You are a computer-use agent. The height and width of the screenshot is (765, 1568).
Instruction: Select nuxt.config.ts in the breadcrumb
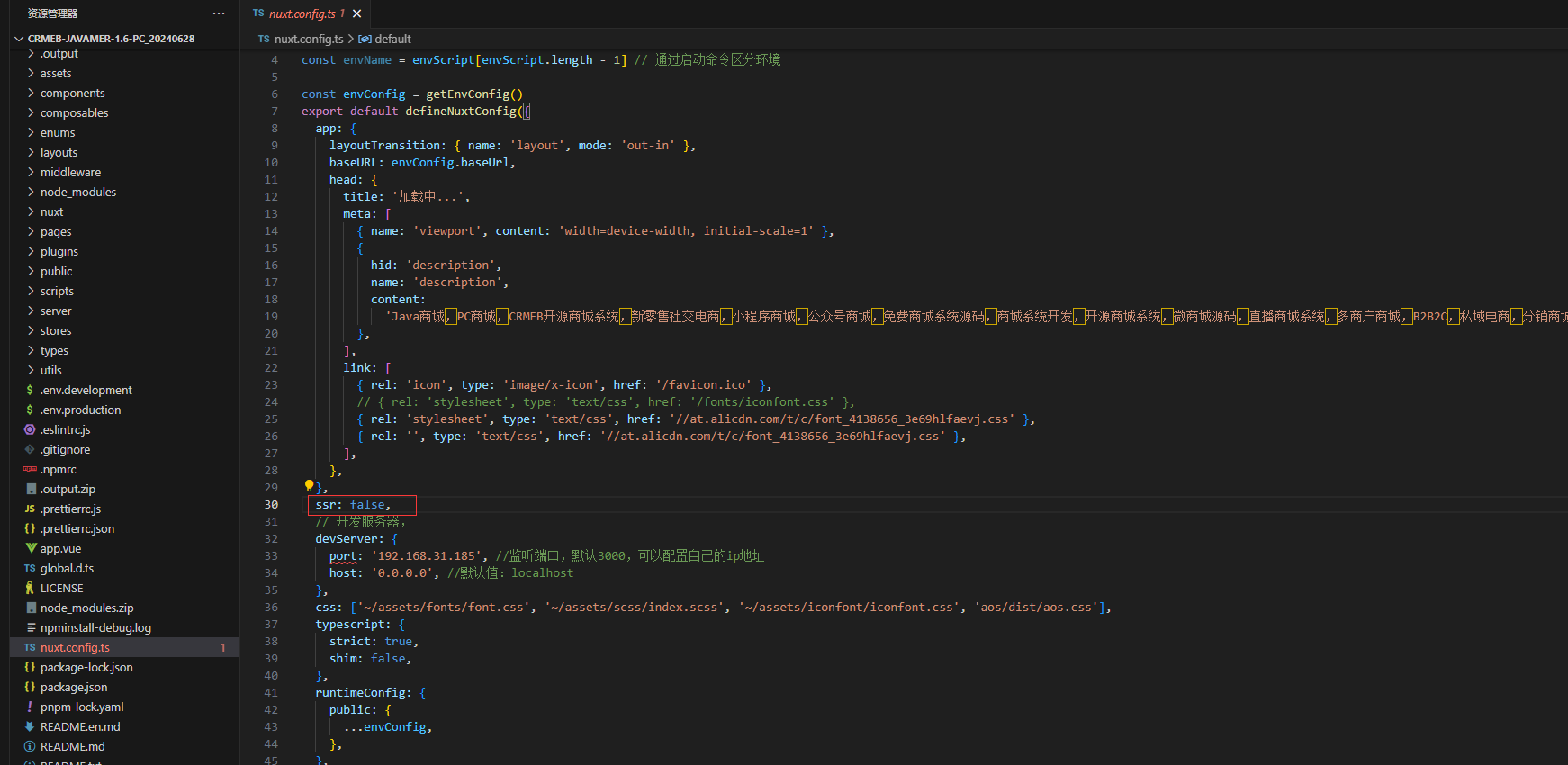coord(309,39)
